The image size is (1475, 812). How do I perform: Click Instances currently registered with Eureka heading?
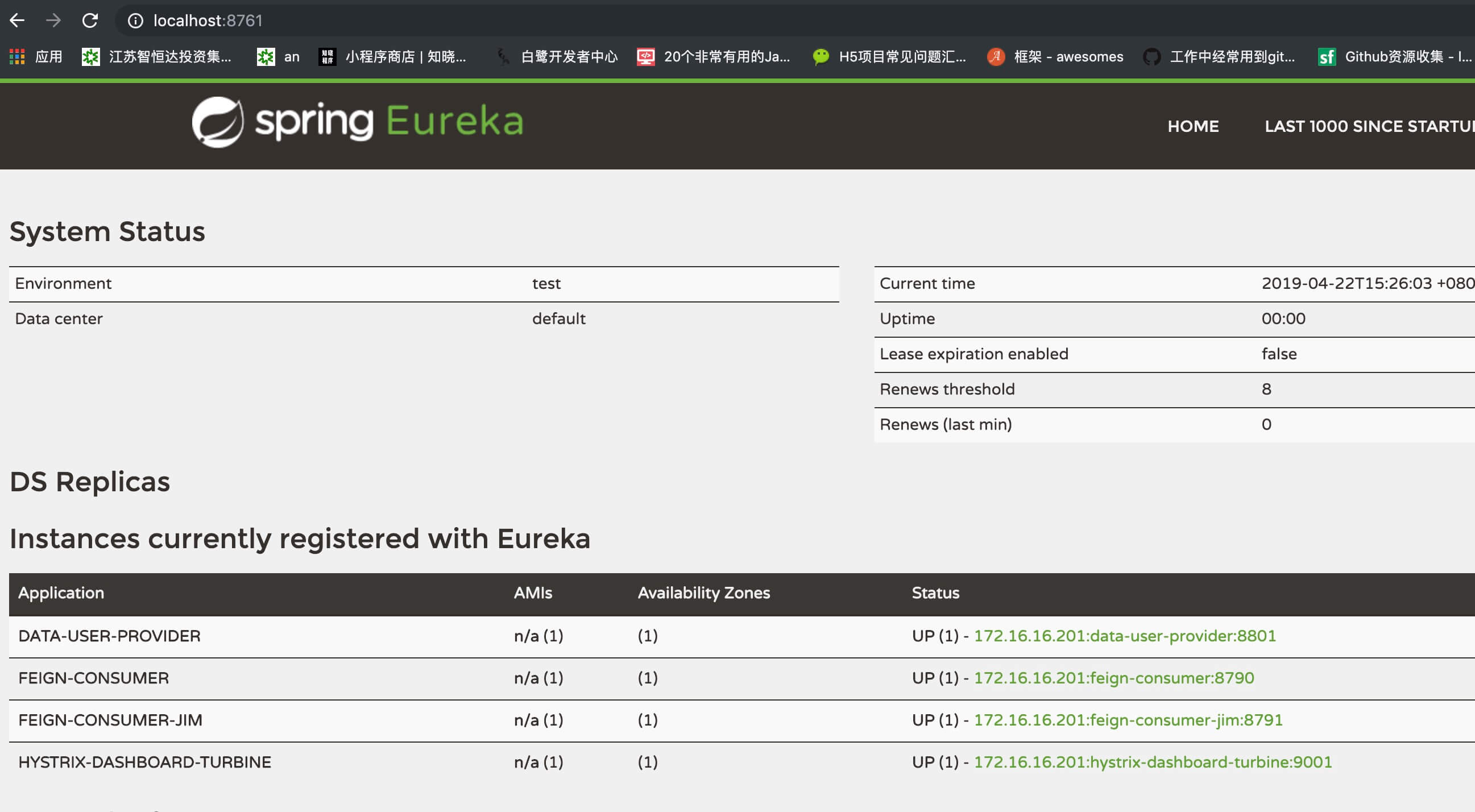pos(300,539)
